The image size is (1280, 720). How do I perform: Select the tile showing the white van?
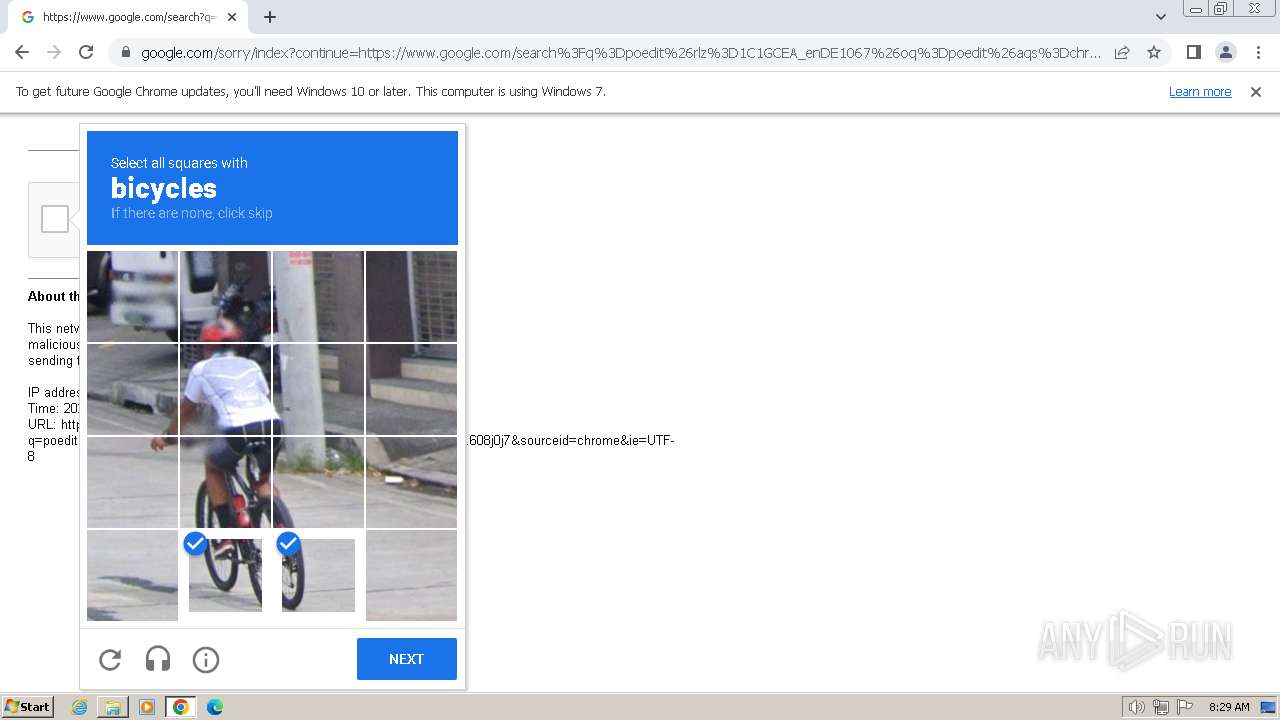[x=132, y=296]
